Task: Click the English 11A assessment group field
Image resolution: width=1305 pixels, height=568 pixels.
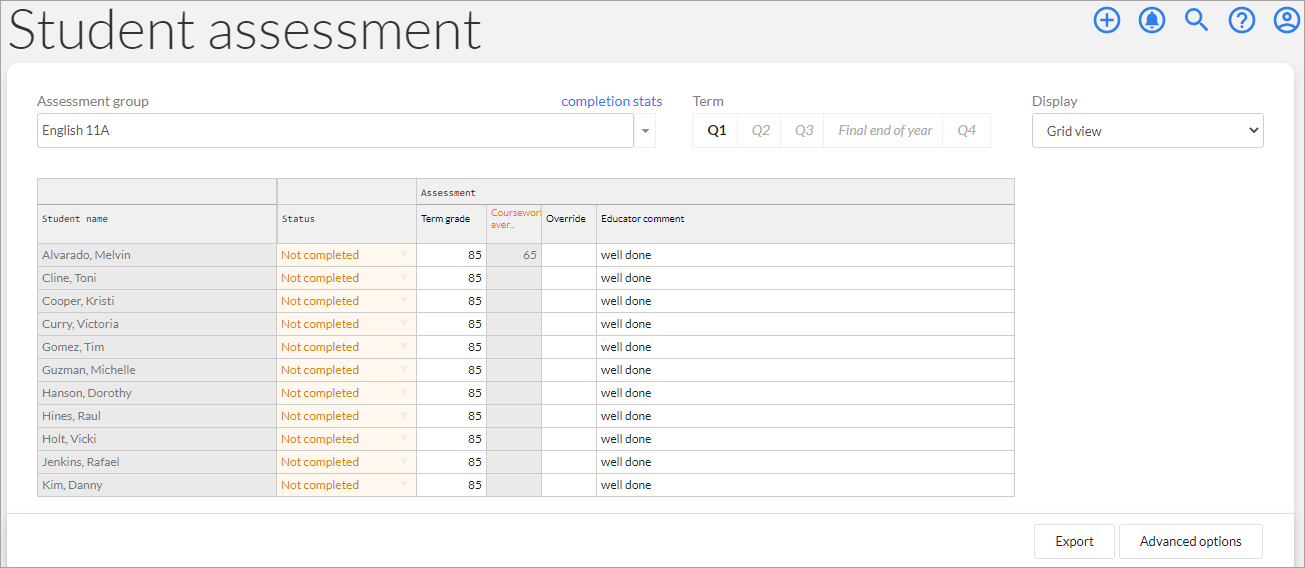Action: click(335, 131)
